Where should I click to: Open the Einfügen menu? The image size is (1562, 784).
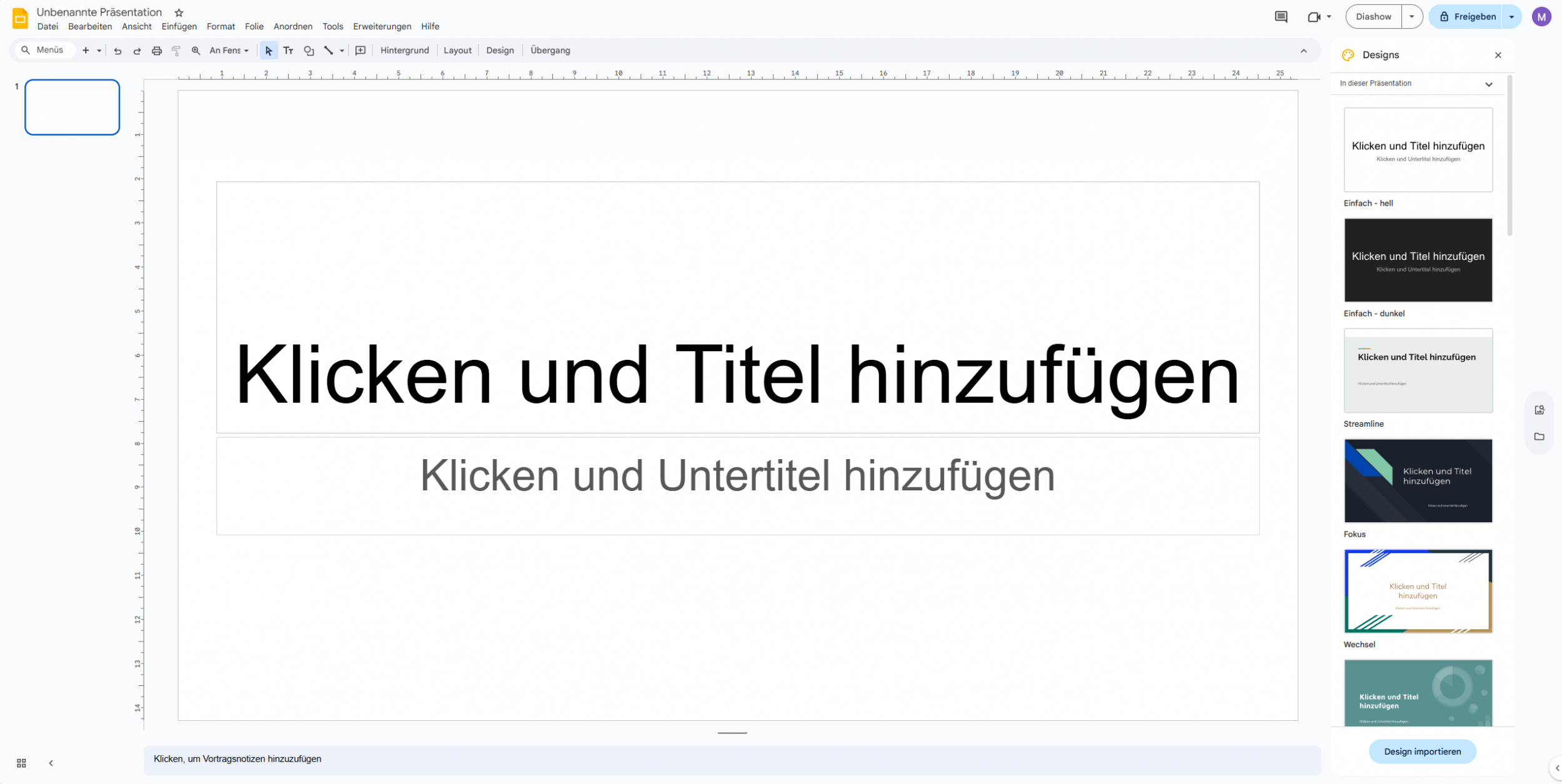pos(179,26)
